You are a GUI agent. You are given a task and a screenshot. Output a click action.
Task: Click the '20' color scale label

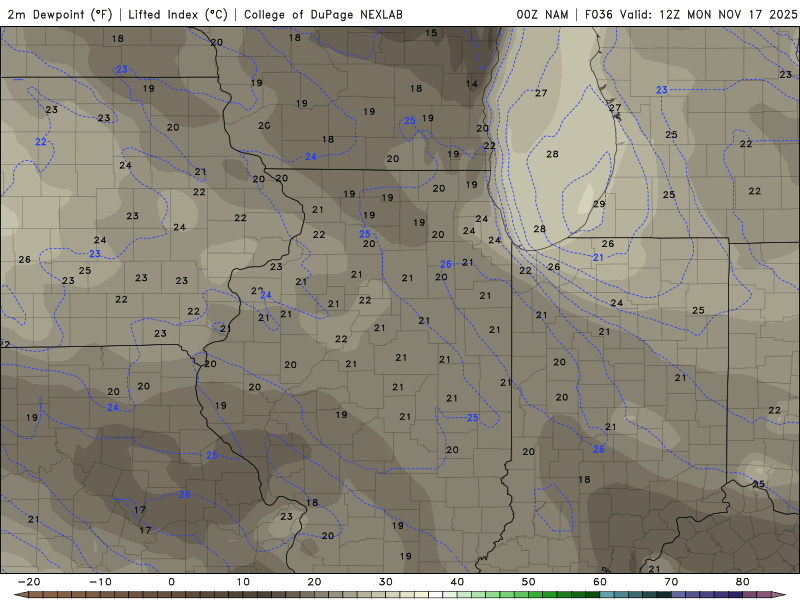(x=314, y=582)
